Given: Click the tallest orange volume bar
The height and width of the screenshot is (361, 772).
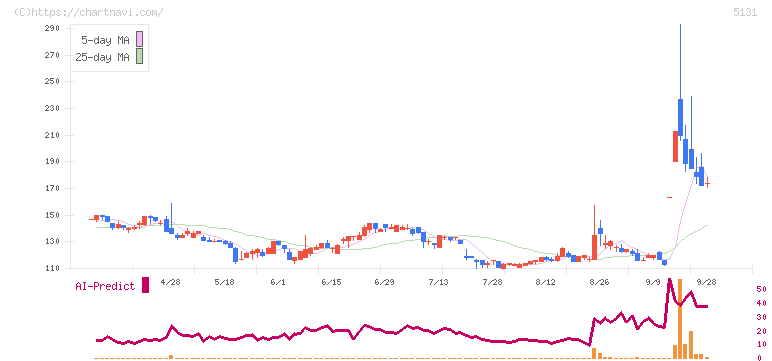Looking at the screenshot, I should [680, 318].
